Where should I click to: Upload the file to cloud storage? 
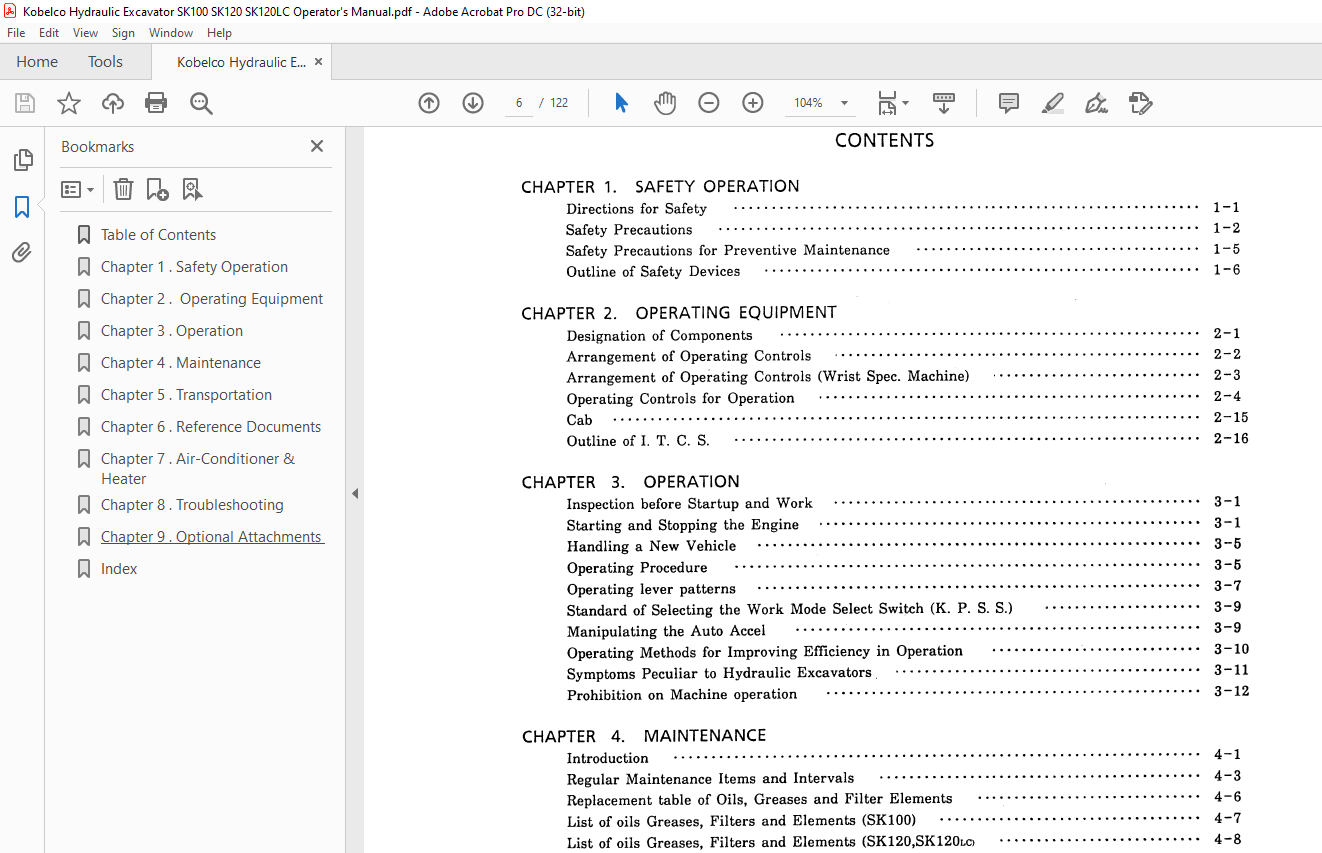coord(113,103)
